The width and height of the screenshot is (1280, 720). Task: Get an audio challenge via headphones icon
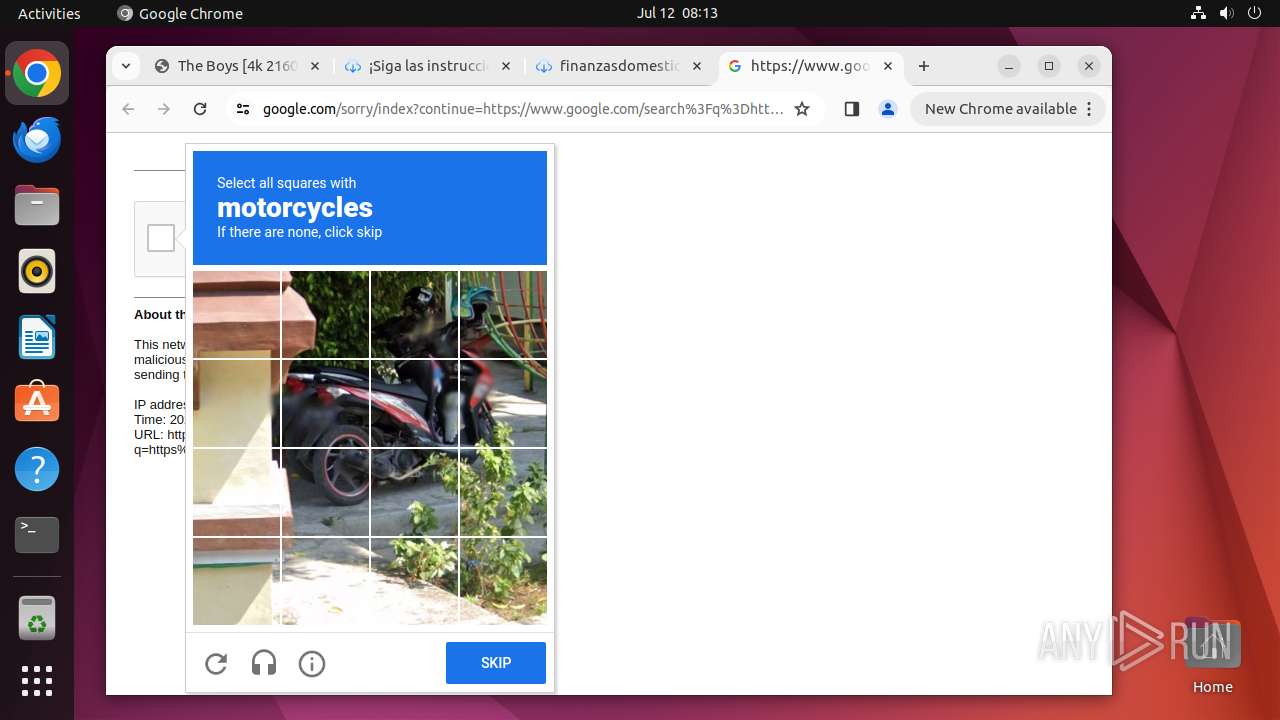pos(264,663)
